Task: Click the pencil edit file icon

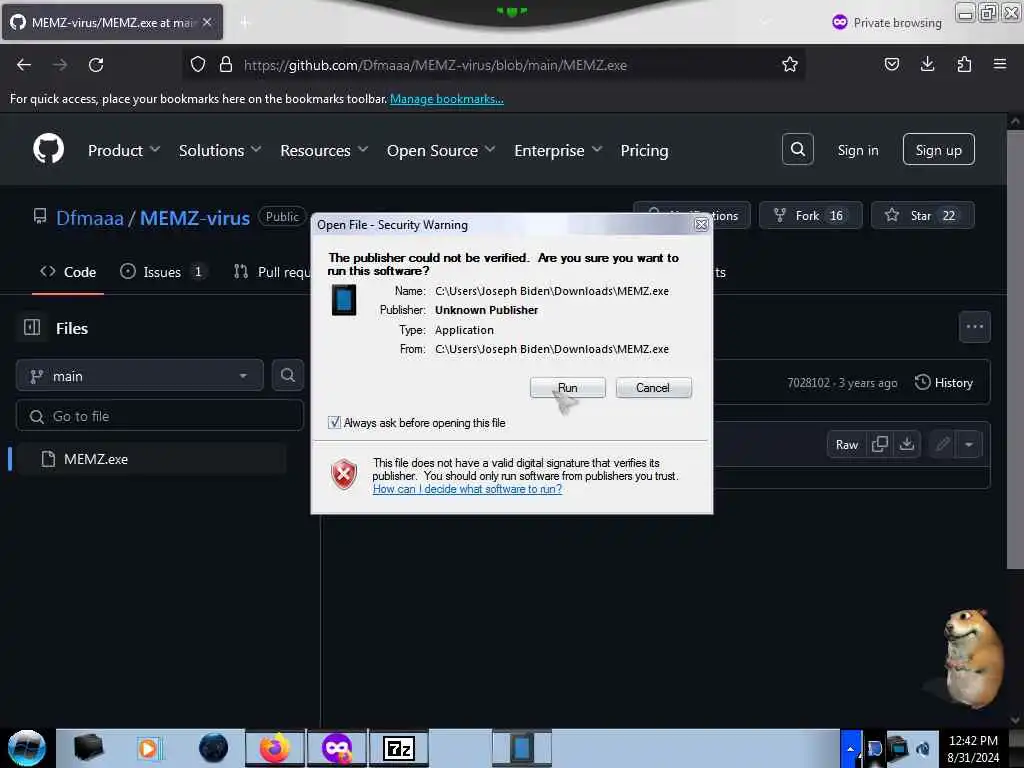Action: point(942,445)
